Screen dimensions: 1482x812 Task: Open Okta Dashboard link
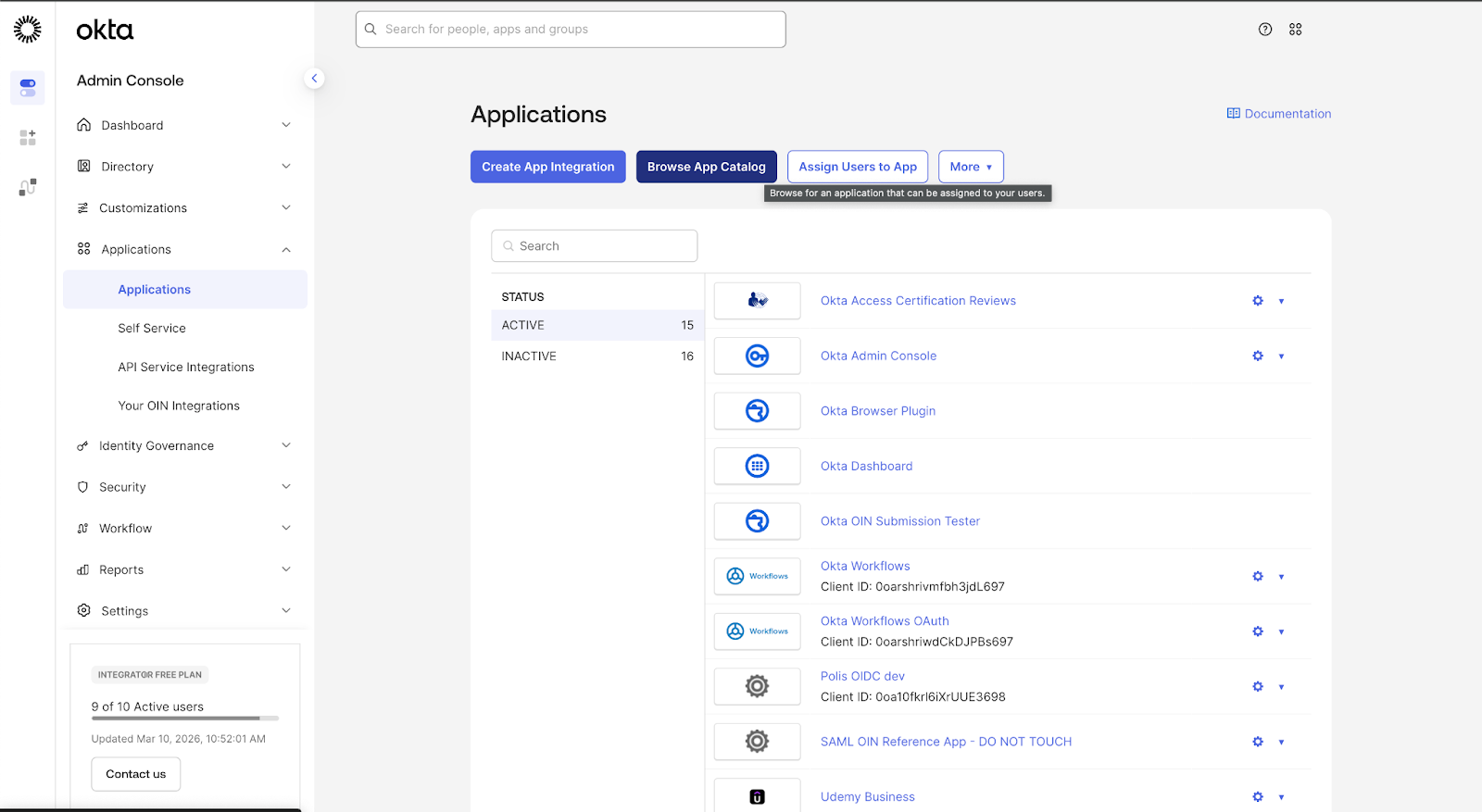pos(867,466)
